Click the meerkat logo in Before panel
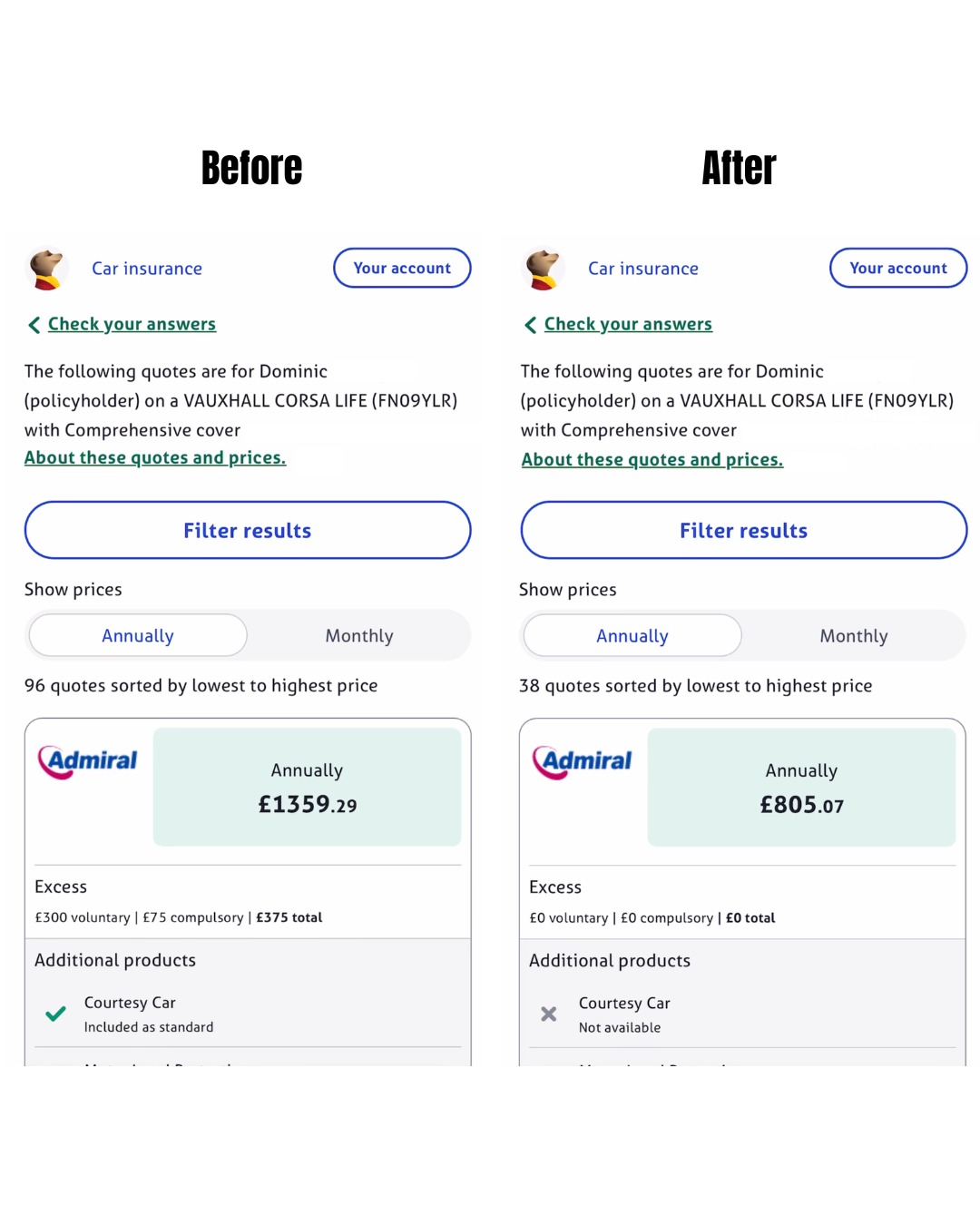Viewport: 980px width, 1225px height. (47, 269)
